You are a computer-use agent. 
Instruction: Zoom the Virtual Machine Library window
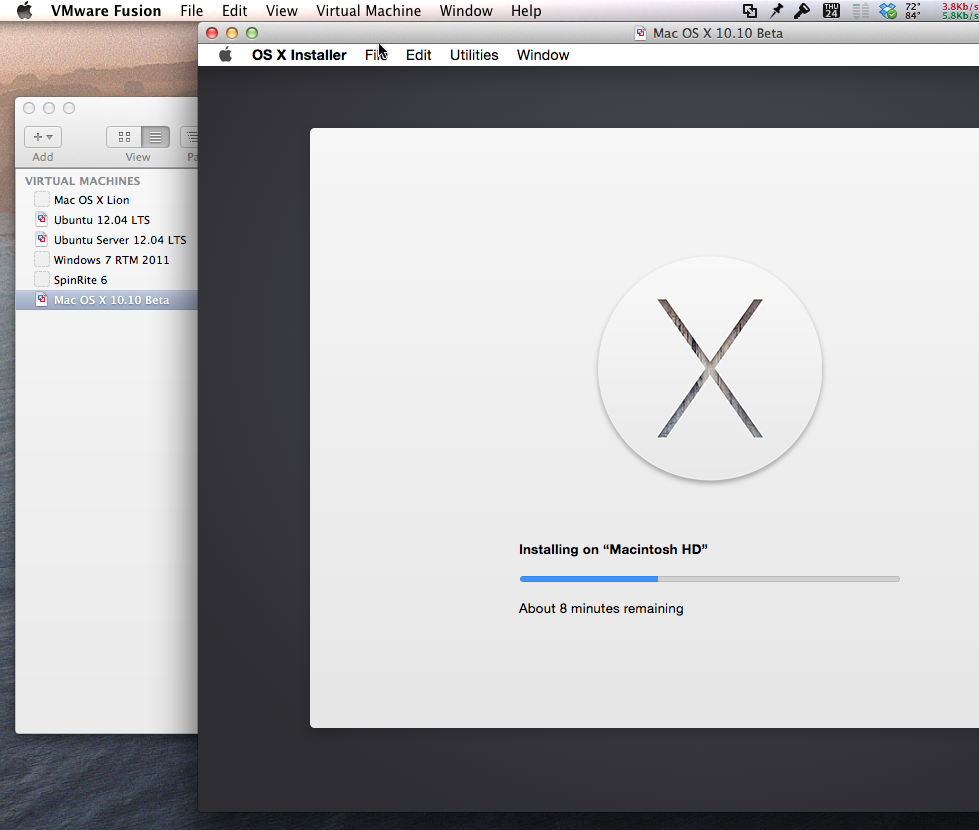pos(69,108)
